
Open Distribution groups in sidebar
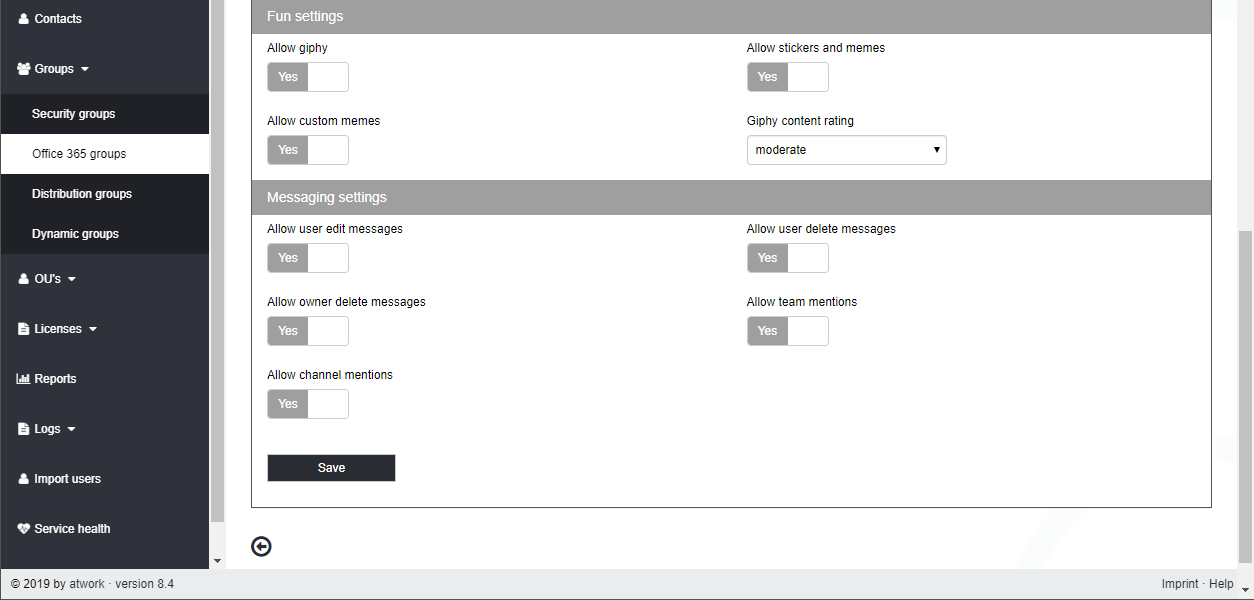pos(104,194)
